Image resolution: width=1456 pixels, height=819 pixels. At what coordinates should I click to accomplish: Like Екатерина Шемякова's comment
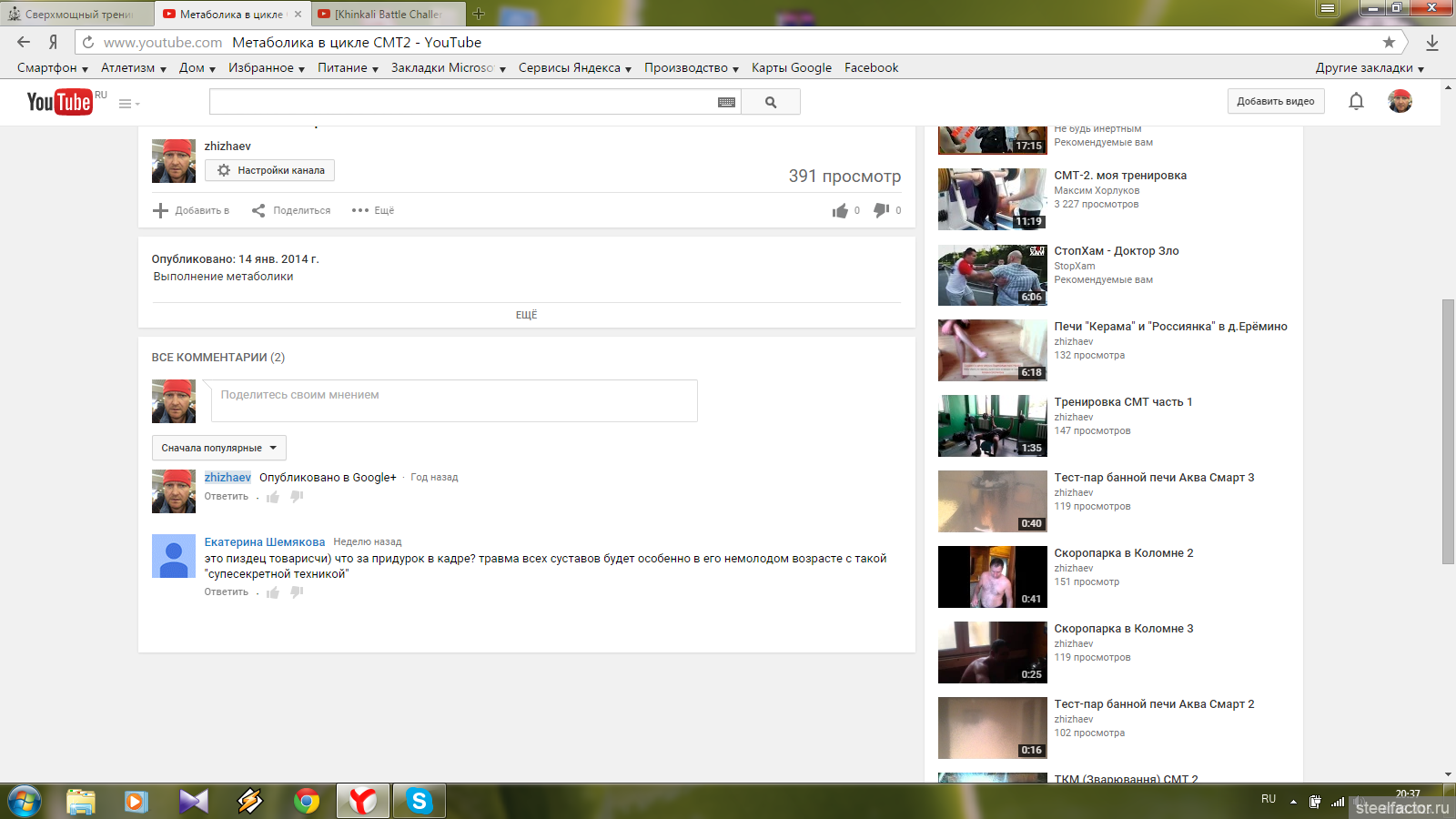[x=273, y=592]
